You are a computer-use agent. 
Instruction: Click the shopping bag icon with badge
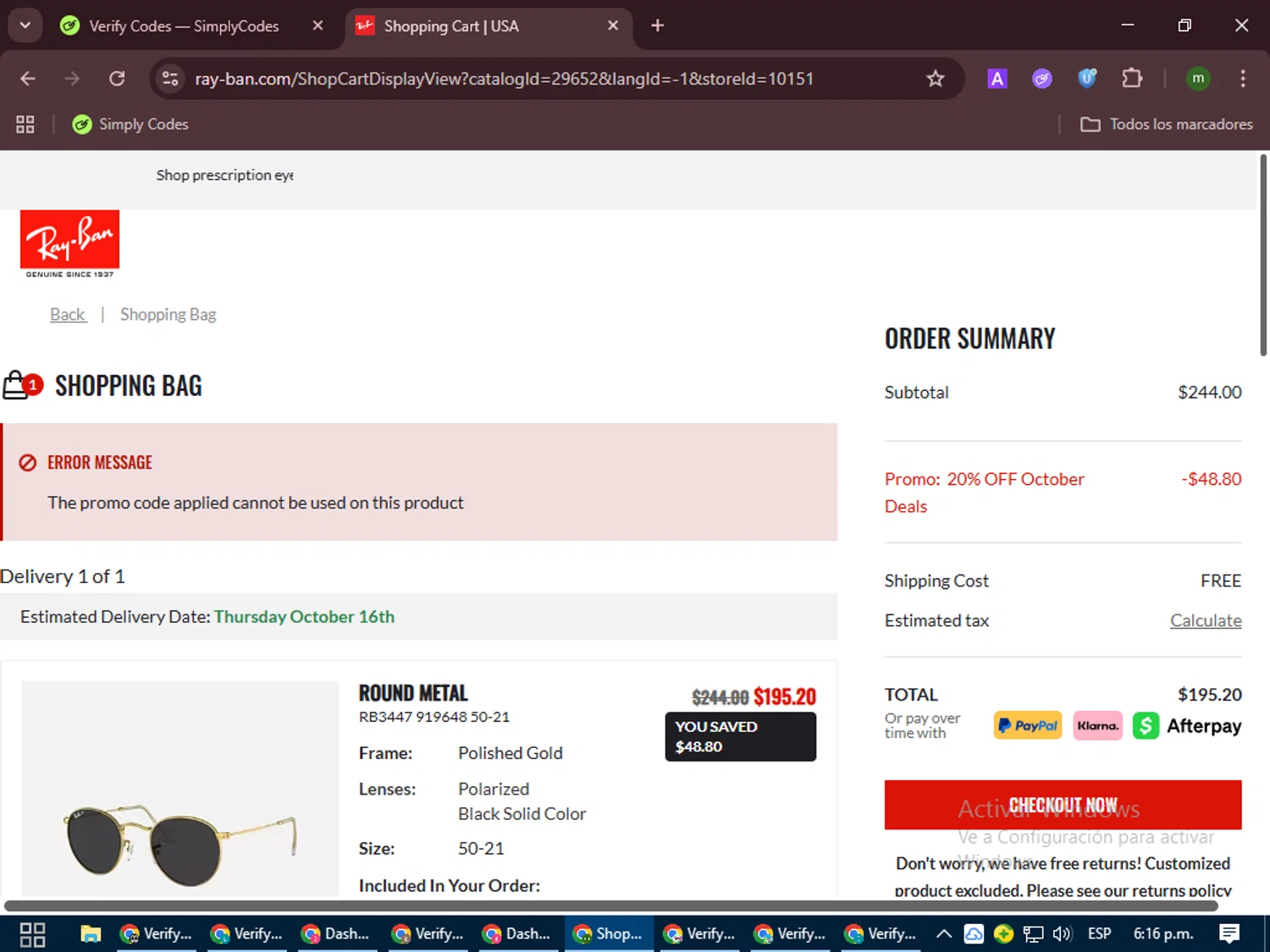(22, 385)
